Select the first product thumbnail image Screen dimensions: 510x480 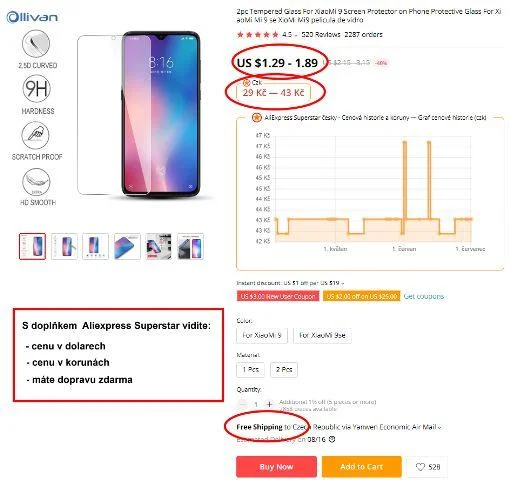click(32, 246)
